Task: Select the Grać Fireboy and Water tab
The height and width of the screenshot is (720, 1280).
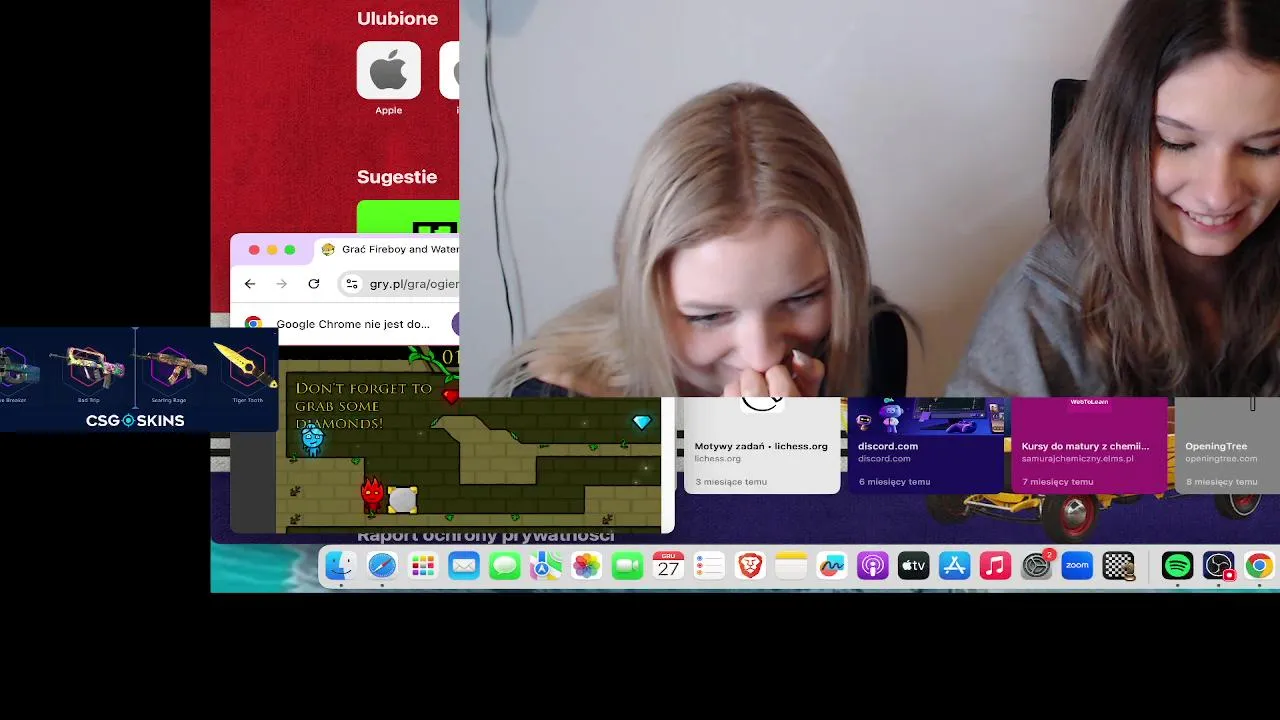Action: point(390,250)
